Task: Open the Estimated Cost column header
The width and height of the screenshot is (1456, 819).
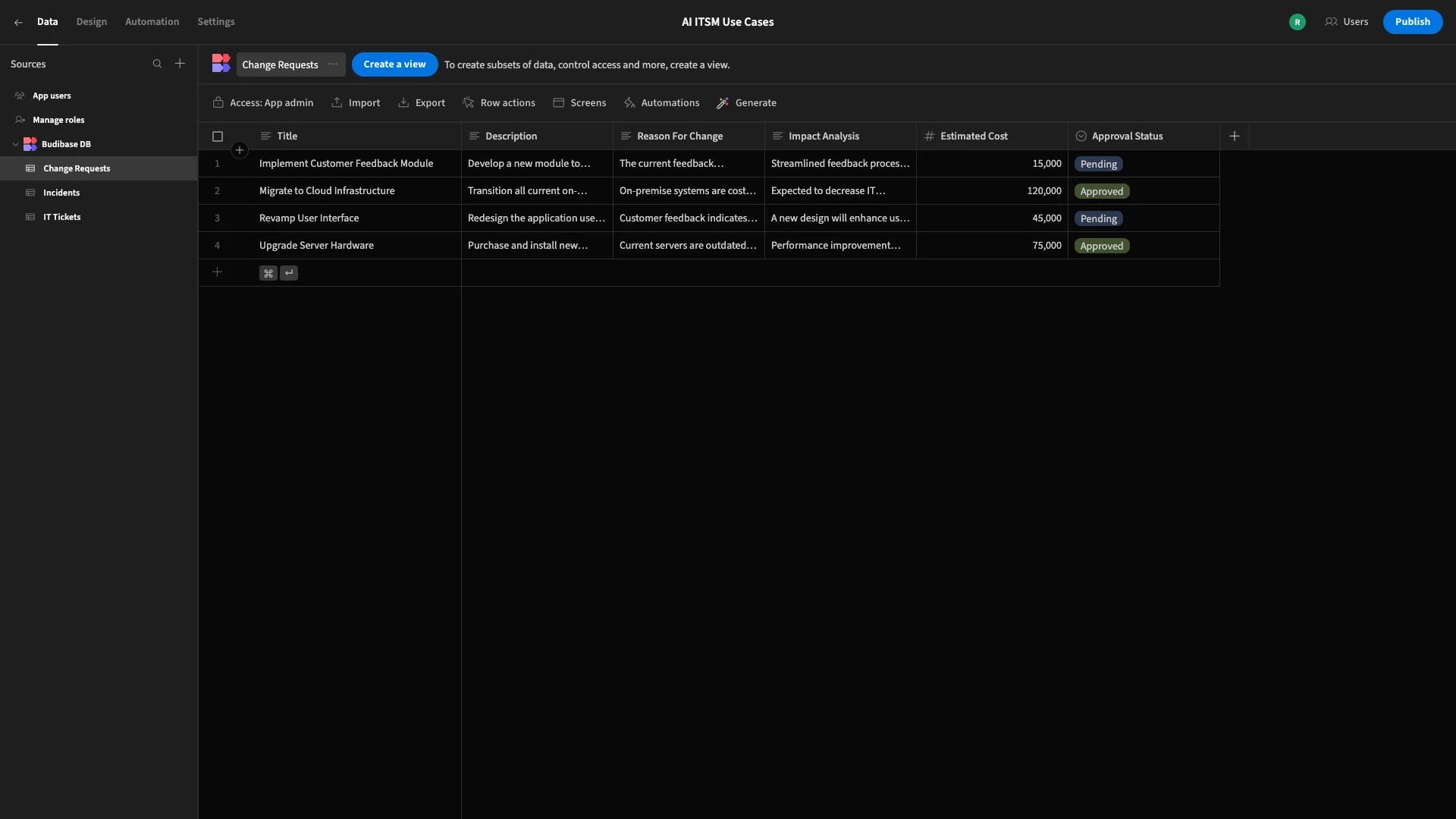Action: tap(992, 136)
